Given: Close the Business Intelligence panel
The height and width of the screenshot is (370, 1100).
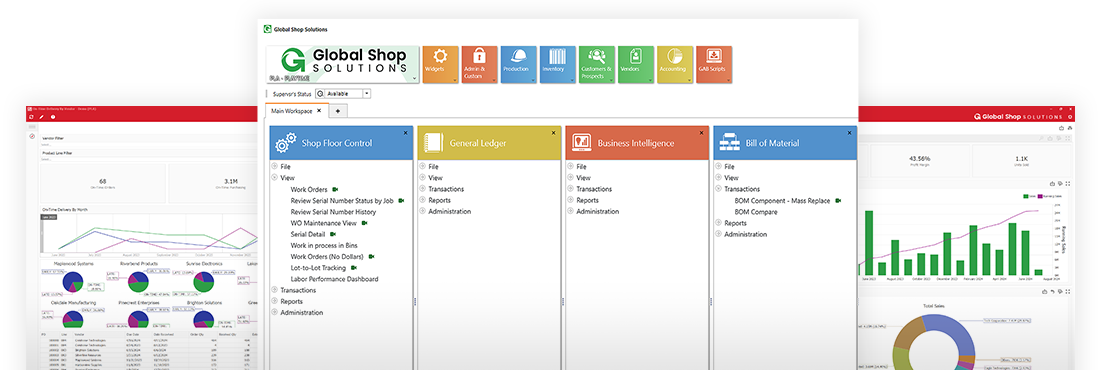Looking at the screenshot, I should [x=702, y=132].
